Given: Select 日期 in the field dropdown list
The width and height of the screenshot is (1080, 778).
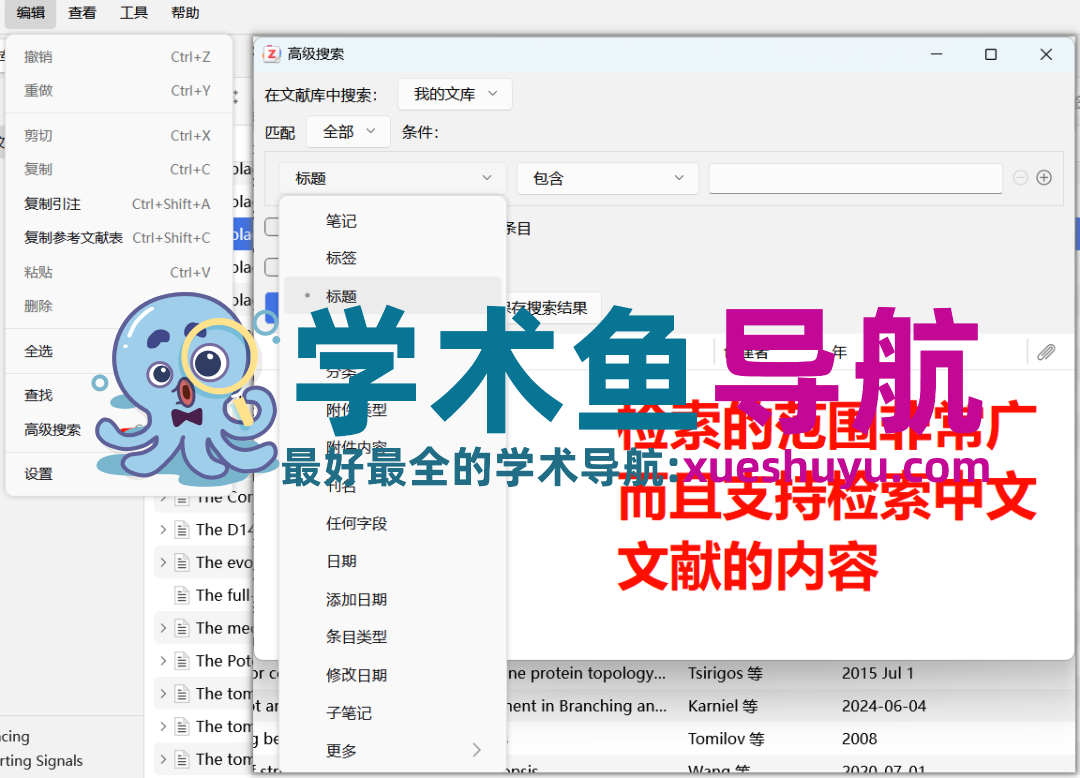Looking at the screenshot, I should tap(393, 561).
